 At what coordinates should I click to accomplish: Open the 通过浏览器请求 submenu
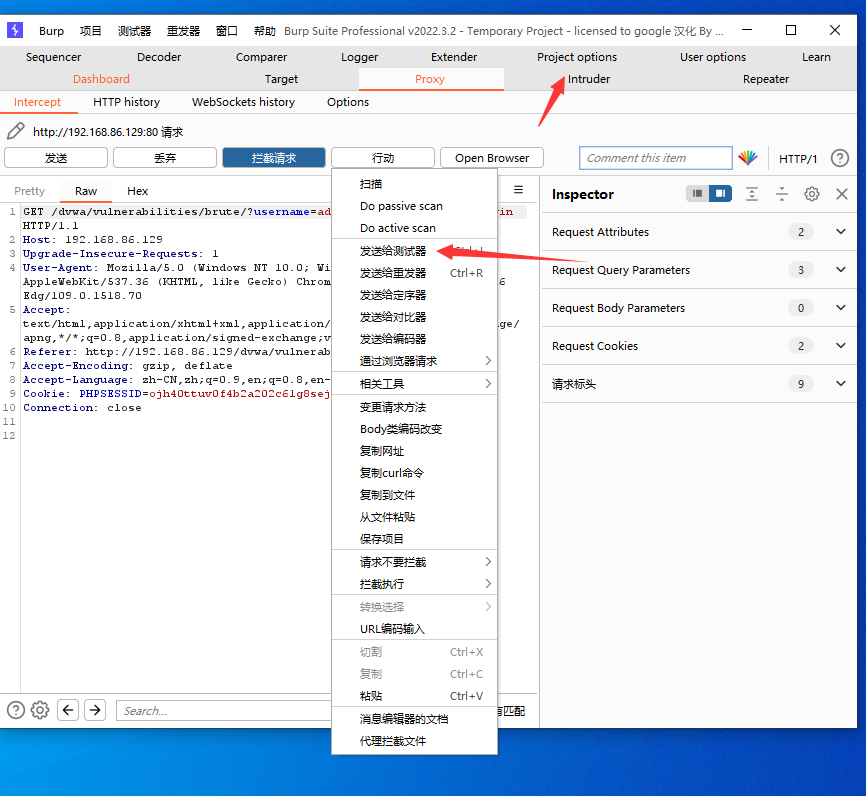tap(414, 361)
